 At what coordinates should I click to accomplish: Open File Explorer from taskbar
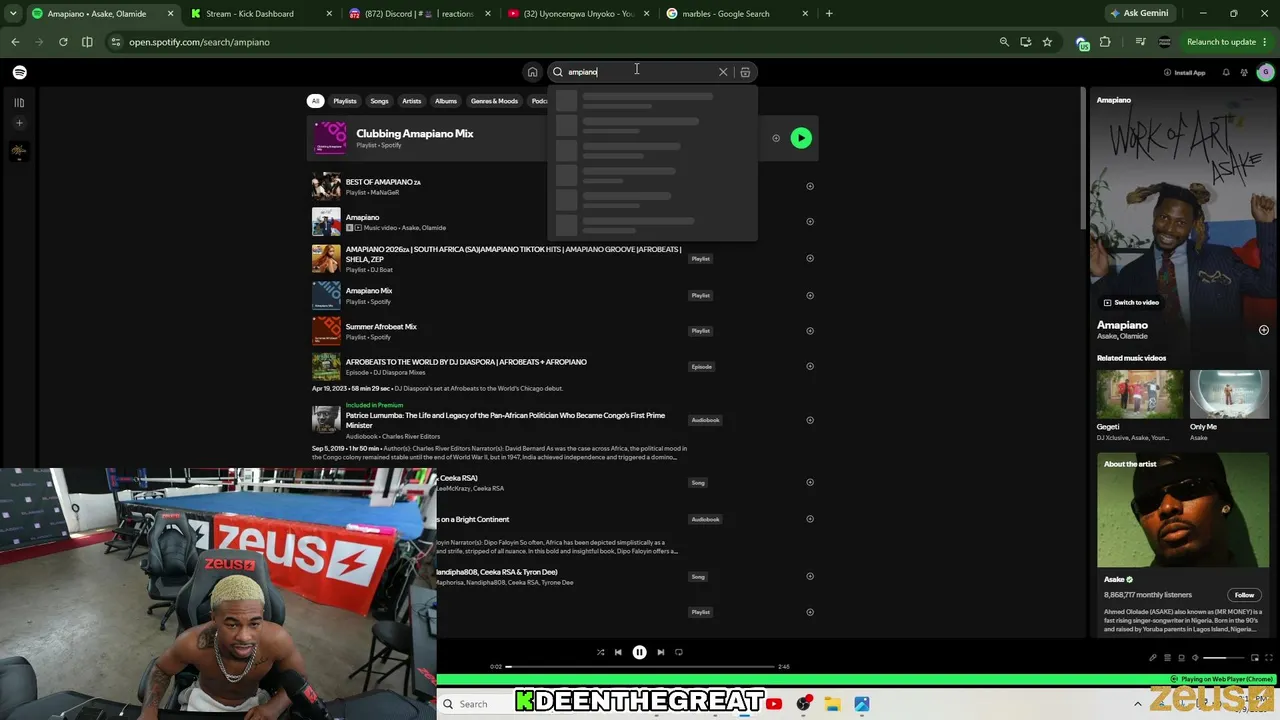tap(832, 704)
